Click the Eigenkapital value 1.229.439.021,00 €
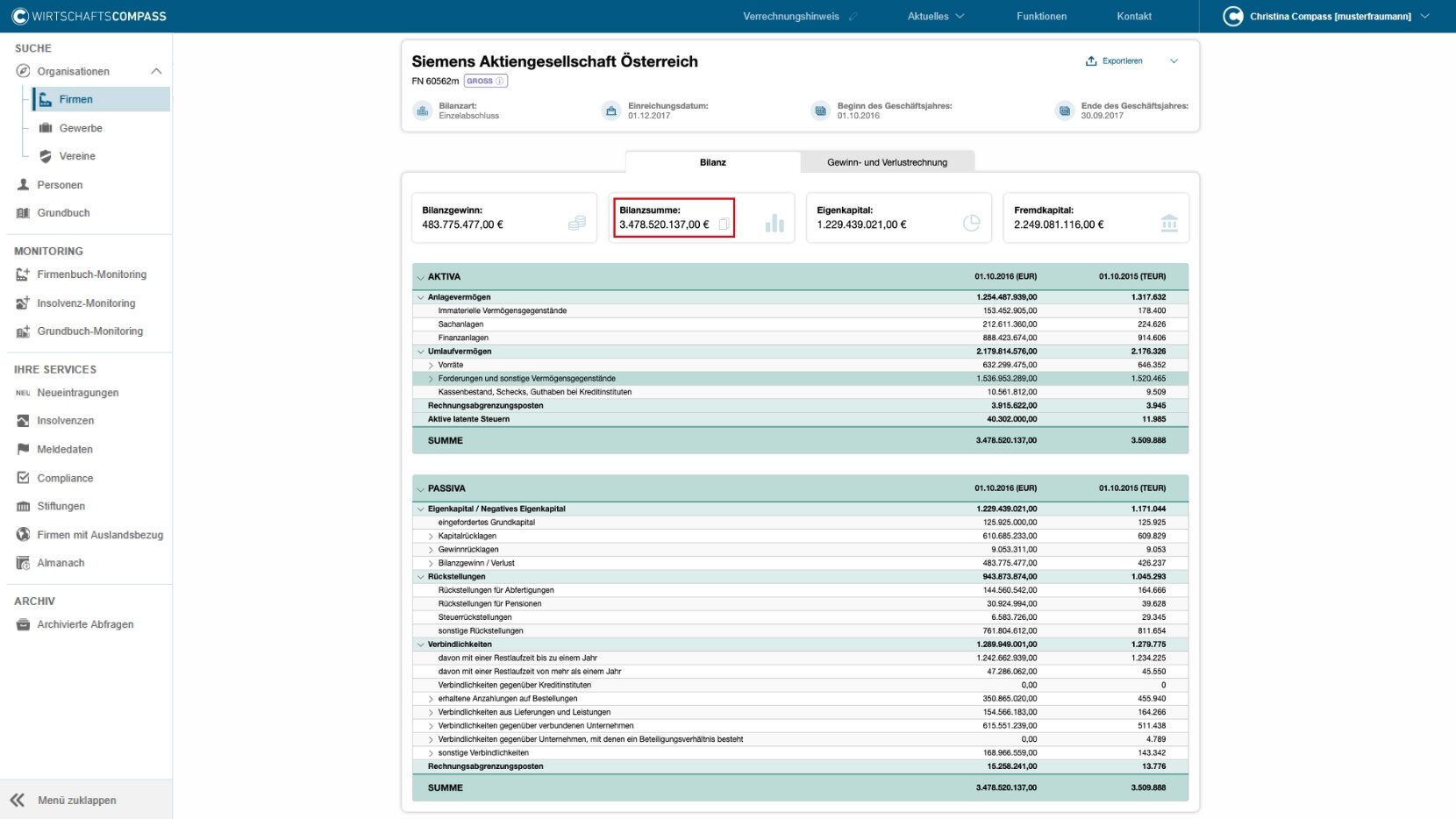Viewport: 1456px width, 819px height. 861,224
